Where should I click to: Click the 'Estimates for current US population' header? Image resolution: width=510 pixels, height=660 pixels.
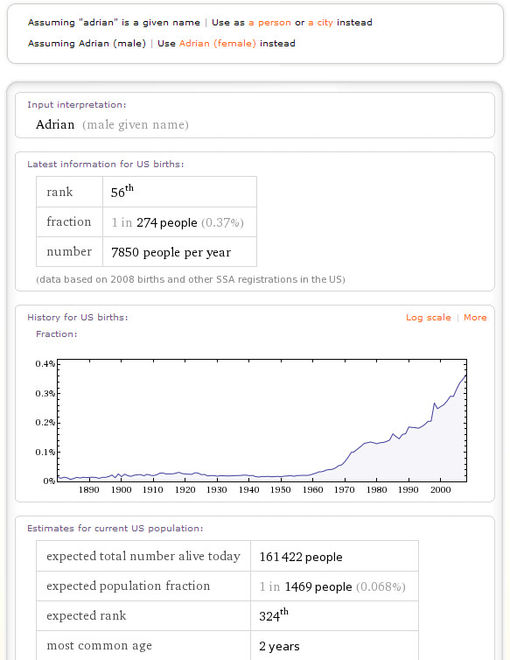click(115, 528)
